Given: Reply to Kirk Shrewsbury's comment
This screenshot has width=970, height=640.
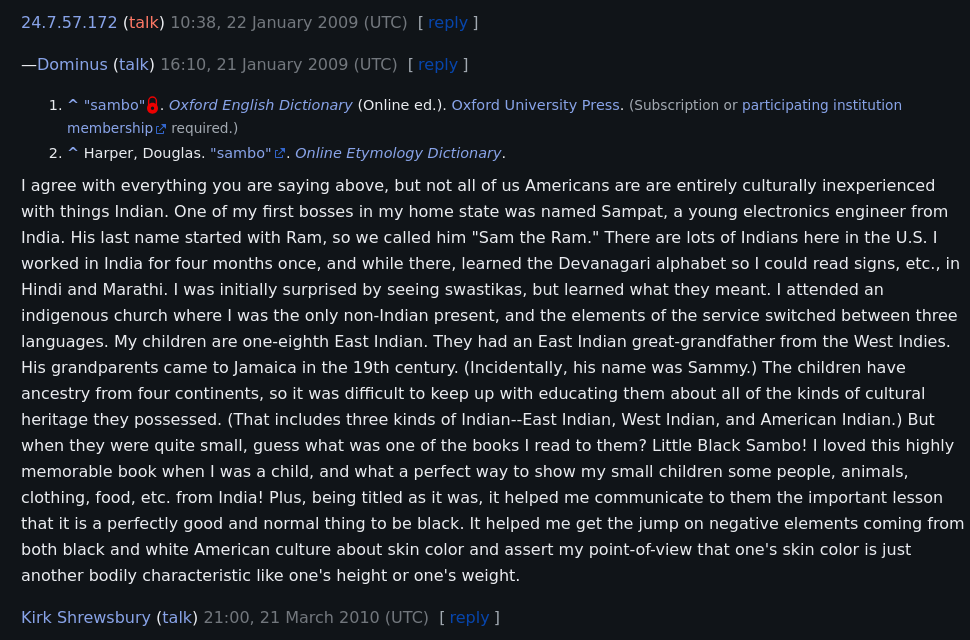Looking at the screenshot, I should click(x=469, y=617).
